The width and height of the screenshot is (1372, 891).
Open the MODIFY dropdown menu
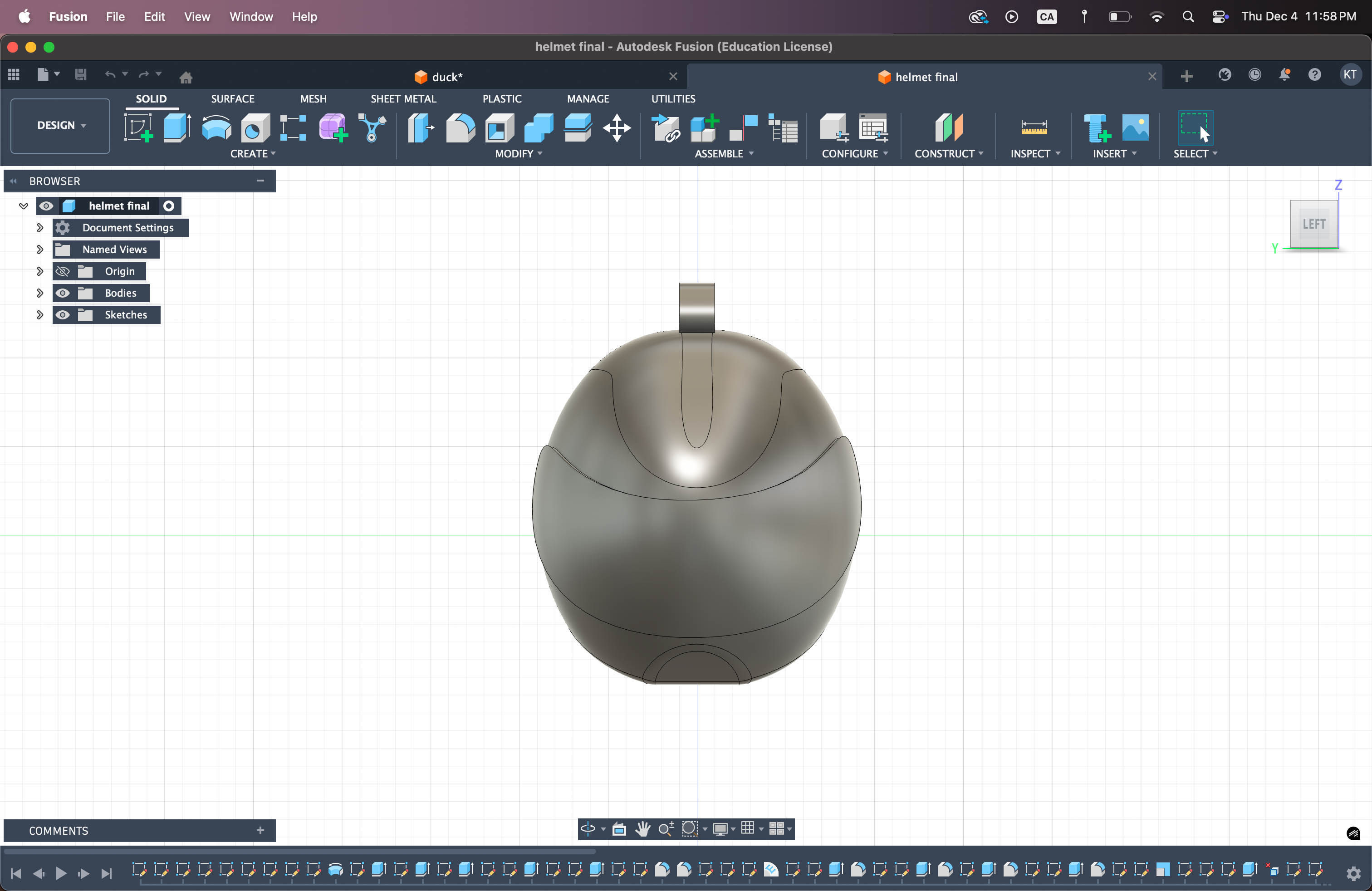[518, 154]
